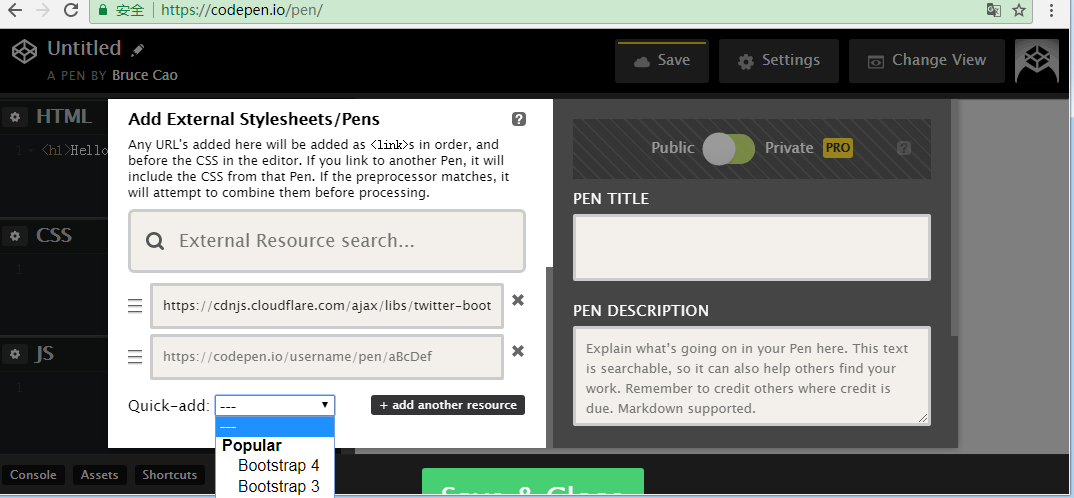Open the user avatar menu
Image resolution: width=1074 pixels, height=498 pixels.
click(x=1036, y=60)
